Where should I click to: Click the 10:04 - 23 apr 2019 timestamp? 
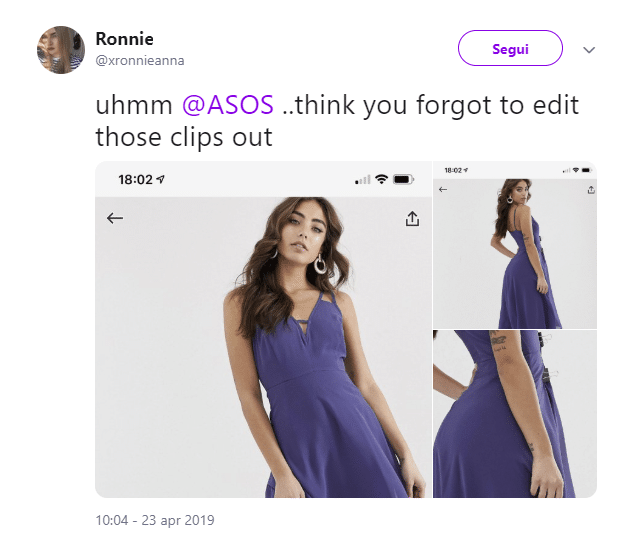pyautogui.click(x=154, y=520)
